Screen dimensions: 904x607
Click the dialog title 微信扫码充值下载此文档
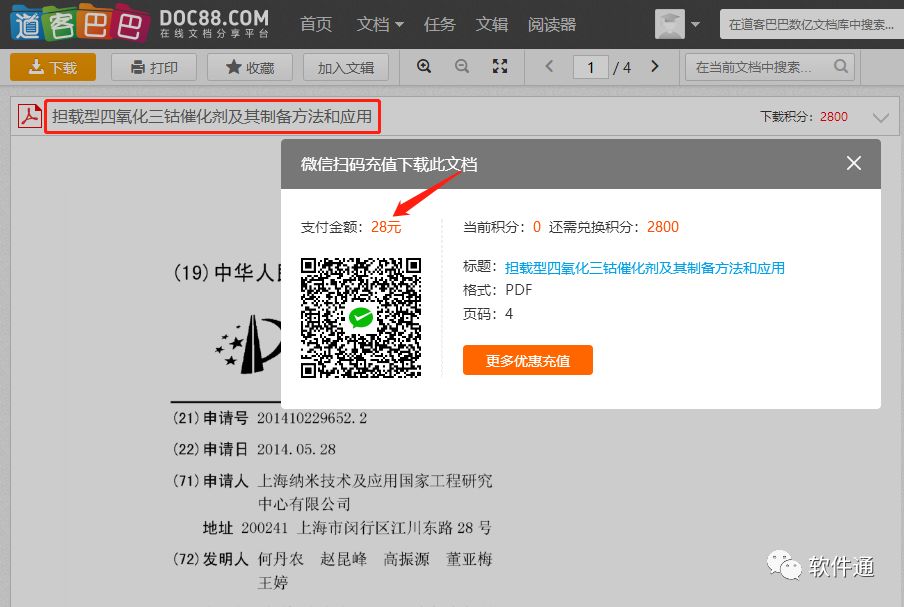coord(389,164)
